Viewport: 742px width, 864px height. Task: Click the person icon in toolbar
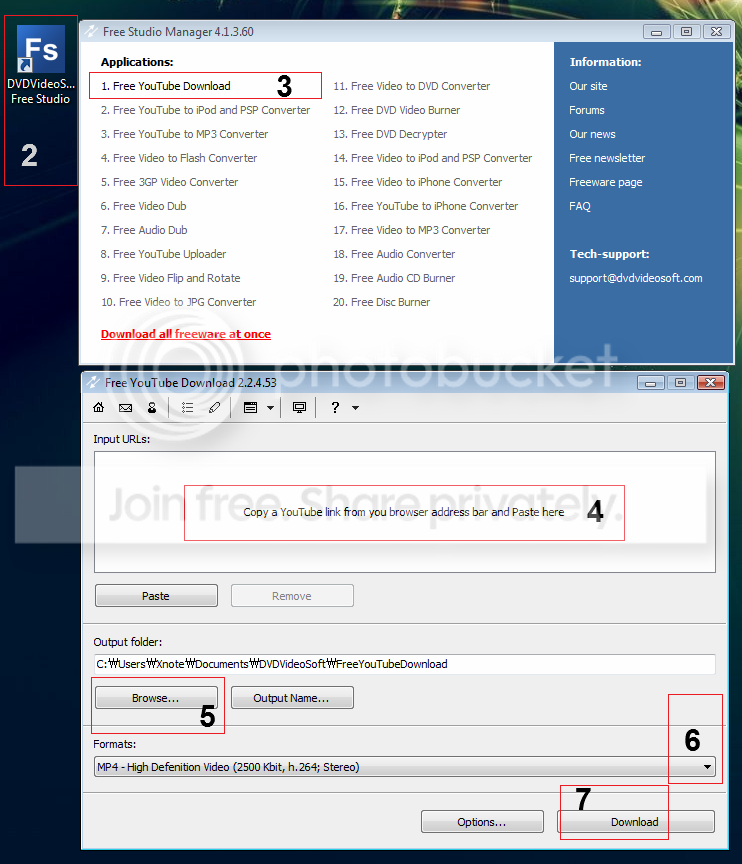coord(152,407)
